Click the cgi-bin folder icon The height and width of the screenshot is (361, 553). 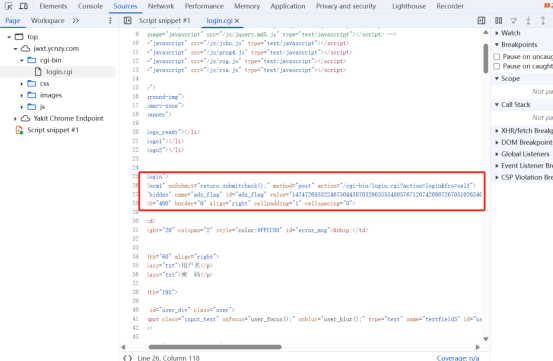coord(32,60)
